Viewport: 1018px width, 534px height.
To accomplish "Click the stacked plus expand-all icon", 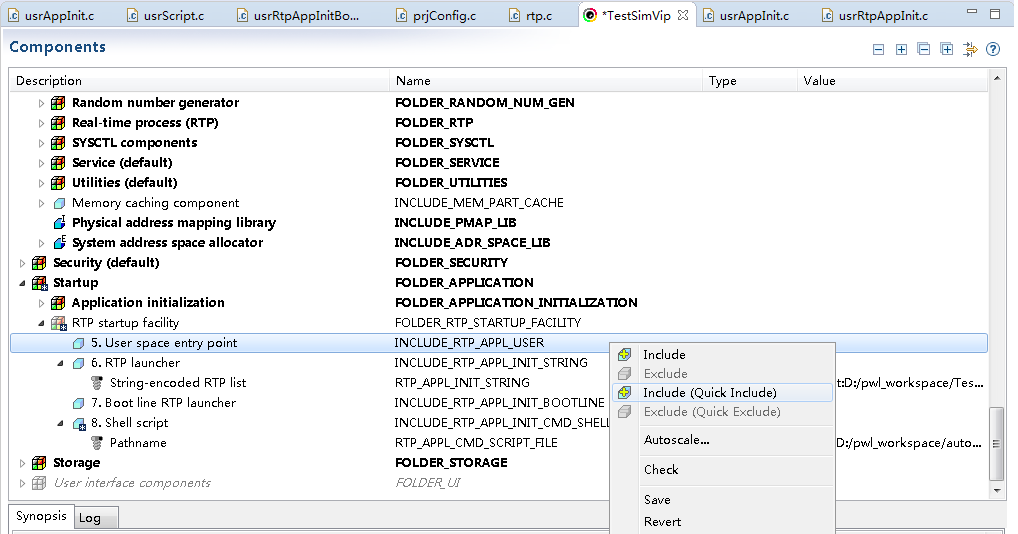I will (947, 49).
